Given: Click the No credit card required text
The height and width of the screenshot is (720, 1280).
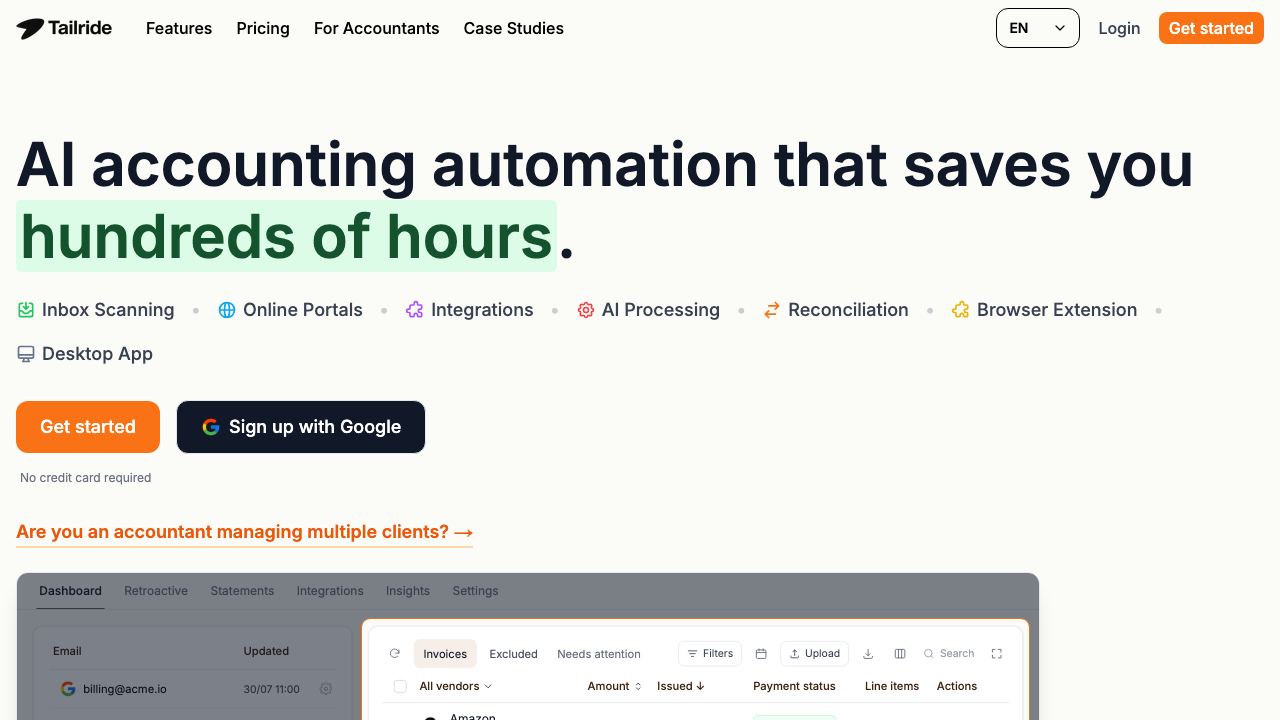Looking at the screenshot, I should coord(85,478).
